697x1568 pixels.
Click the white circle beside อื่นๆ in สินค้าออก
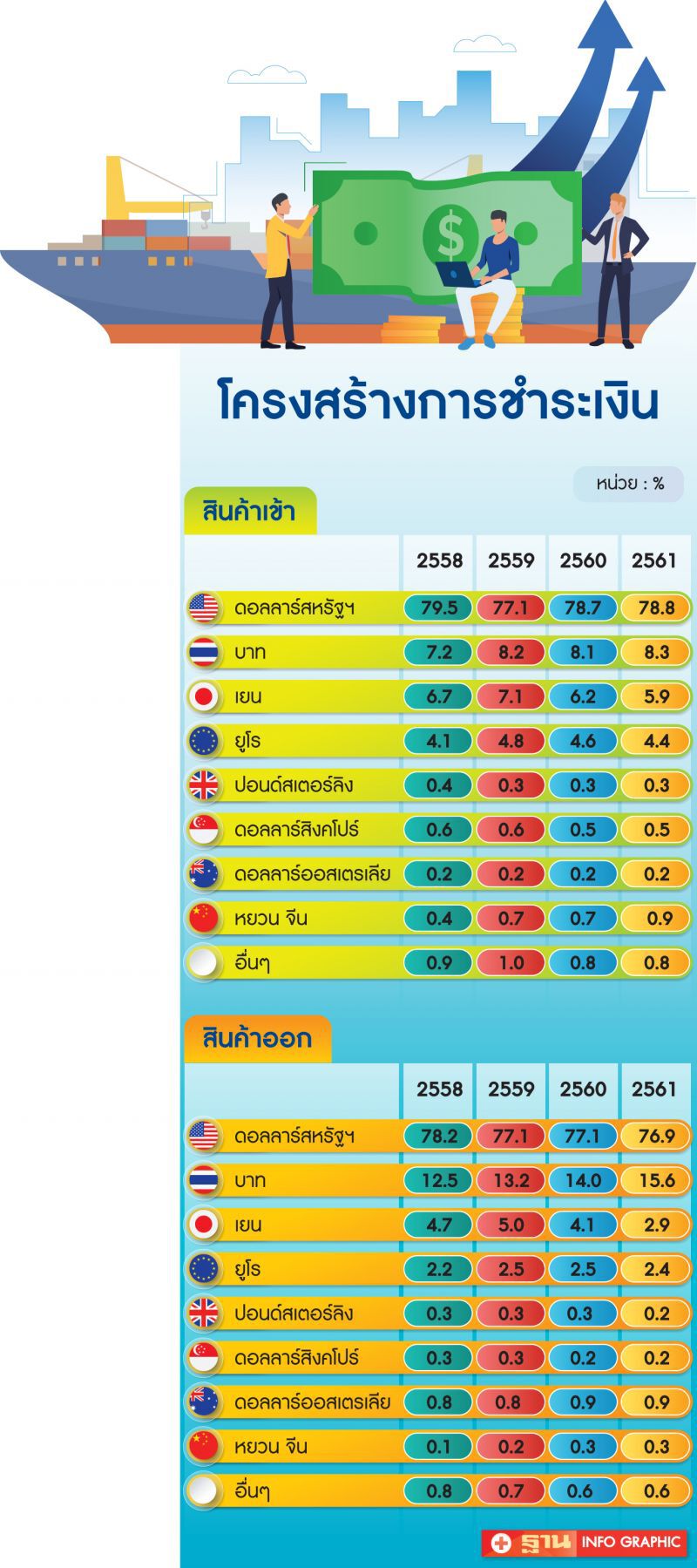[204, 1490]
